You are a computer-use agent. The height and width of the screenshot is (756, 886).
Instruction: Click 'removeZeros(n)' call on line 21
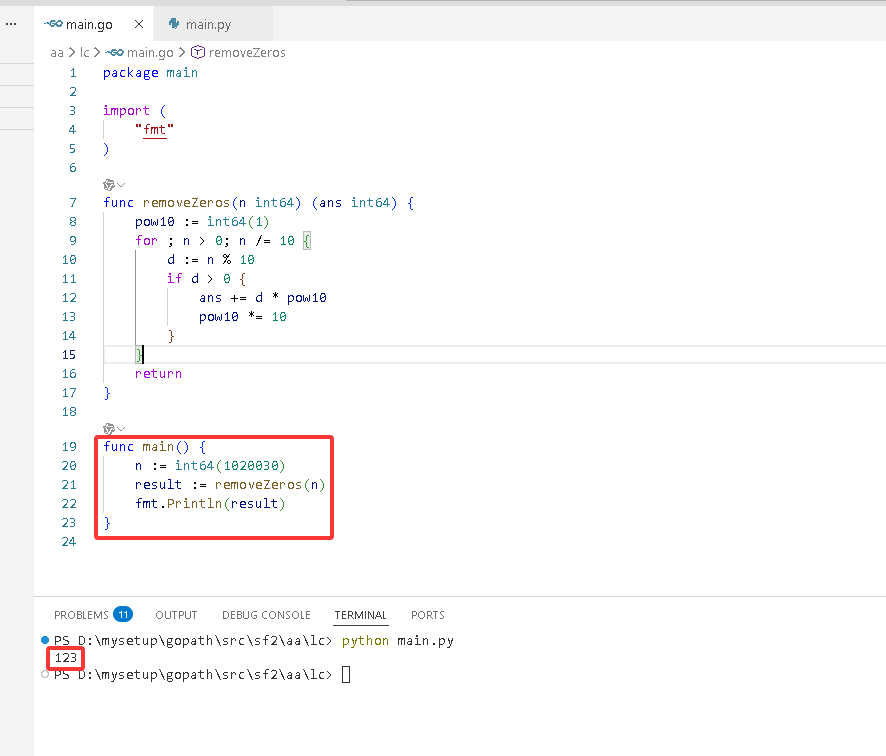270,485
